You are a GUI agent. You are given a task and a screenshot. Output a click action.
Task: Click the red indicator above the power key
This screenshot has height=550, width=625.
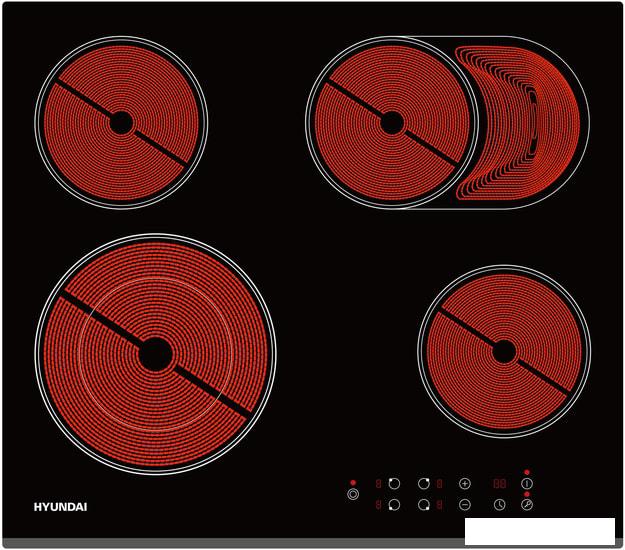point(527,472)
